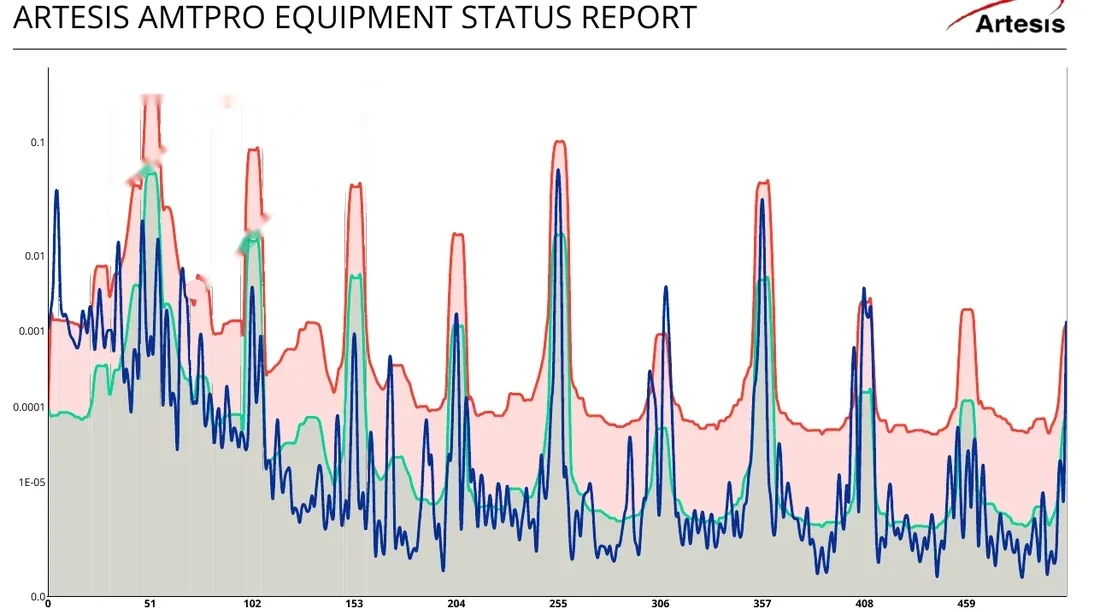Click y-axis label 0.001
The width and height of the screenshot is (1100, 612).
click(x=32, y=331)
